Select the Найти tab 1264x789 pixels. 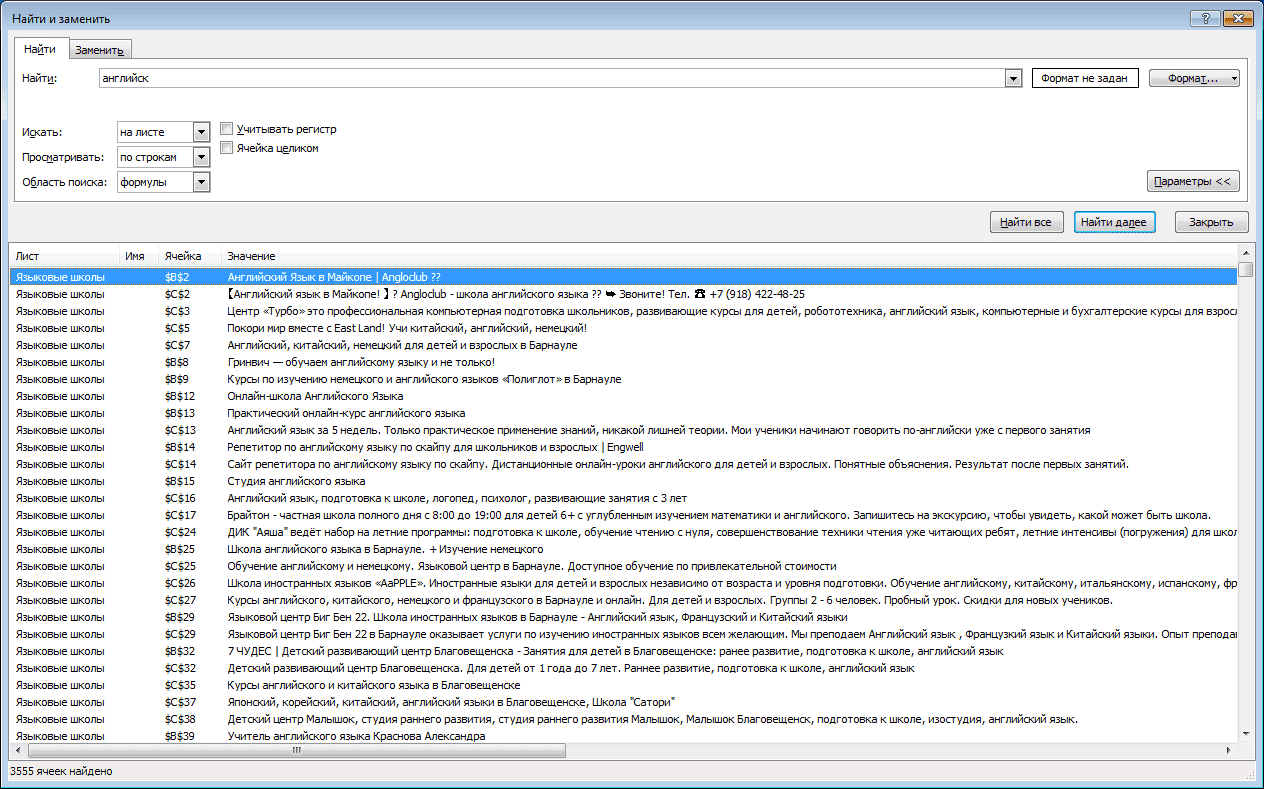tap(40, 49)
